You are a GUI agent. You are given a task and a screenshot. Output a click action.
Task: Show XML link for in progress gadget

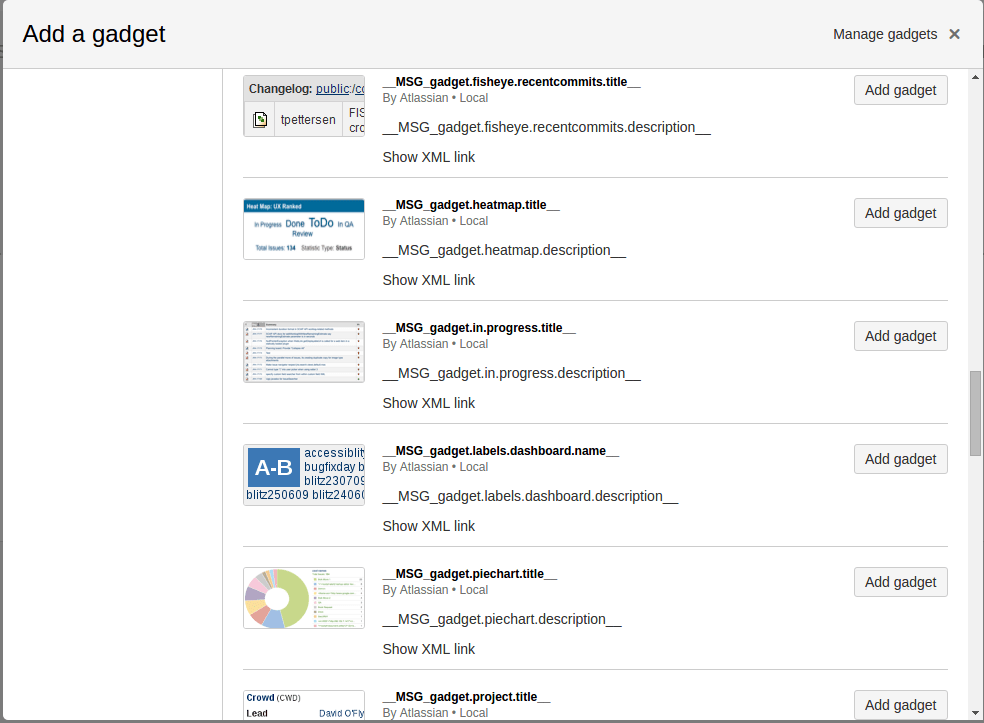coord(428,403)
